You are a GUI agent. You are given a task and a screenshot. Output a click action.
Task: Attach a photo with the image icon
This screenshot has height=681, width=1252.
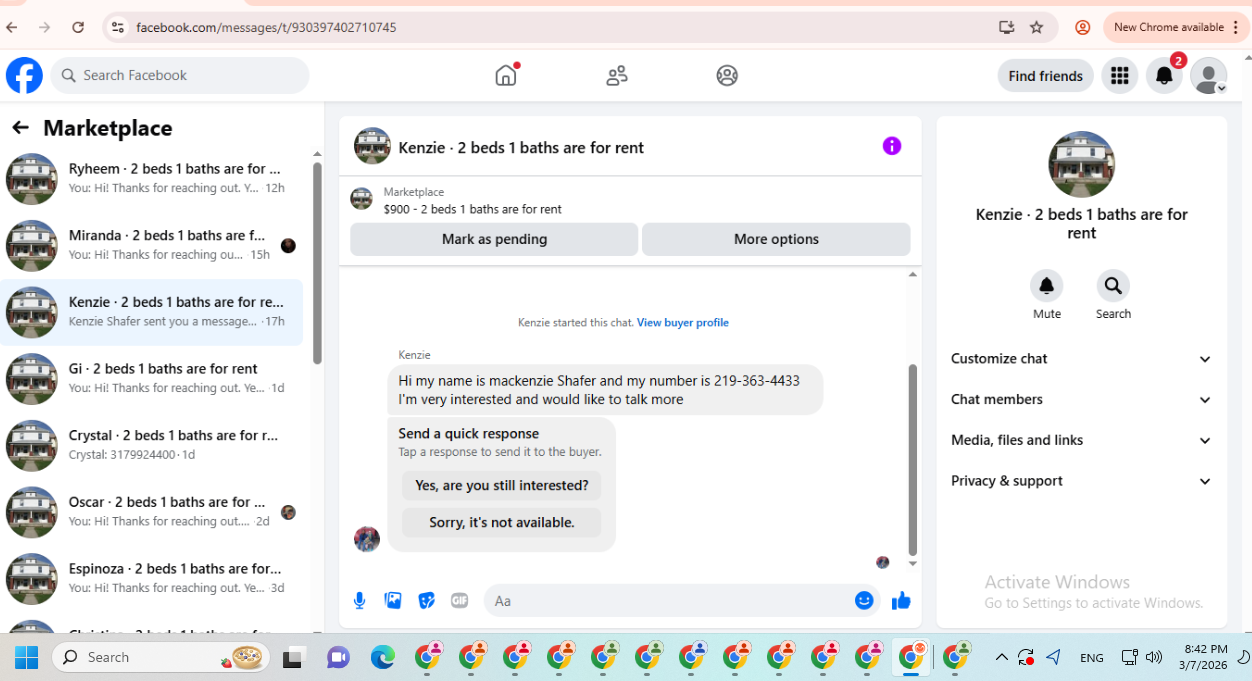[393, 600]
